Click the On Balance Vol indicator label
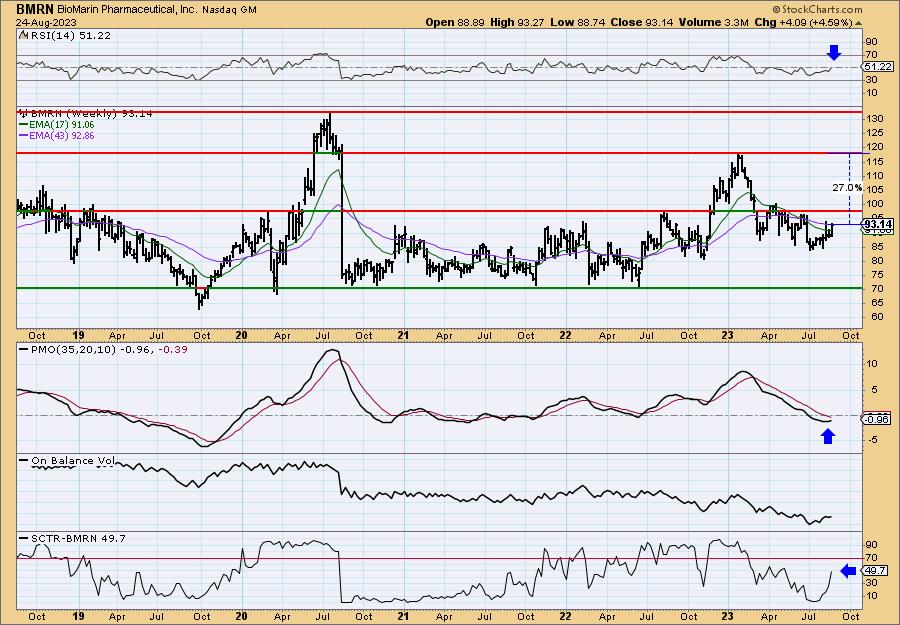 pyautogui.click(x=73, y=460)
